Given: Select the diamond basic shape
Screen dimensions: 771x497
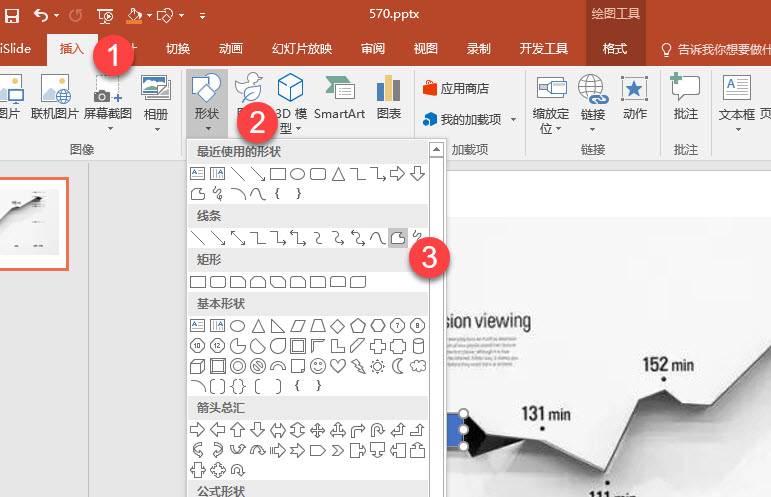Looking at the screenshot, I should [x=338, y=325].
